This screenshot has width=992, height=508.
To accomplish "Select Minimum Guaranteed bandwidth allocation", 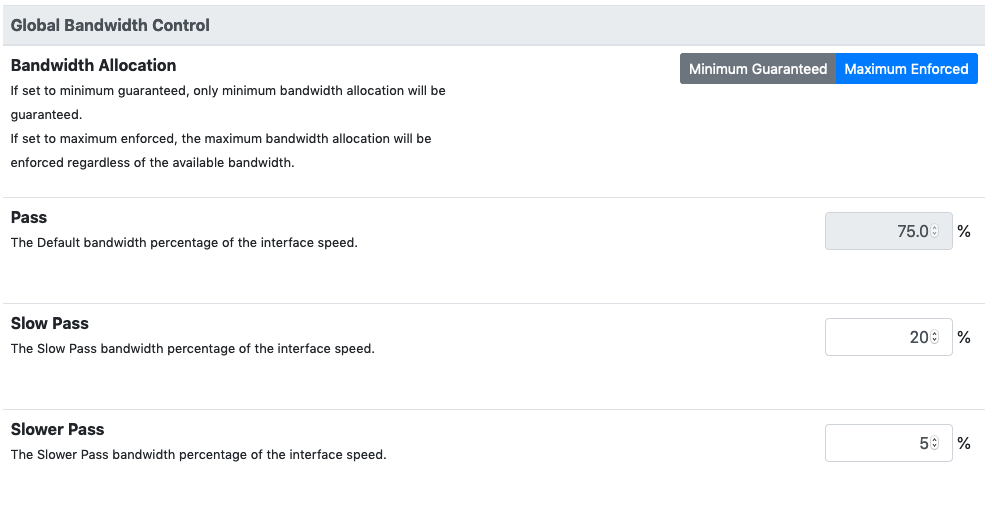I will pyautogui.click(x=758, y=68).
